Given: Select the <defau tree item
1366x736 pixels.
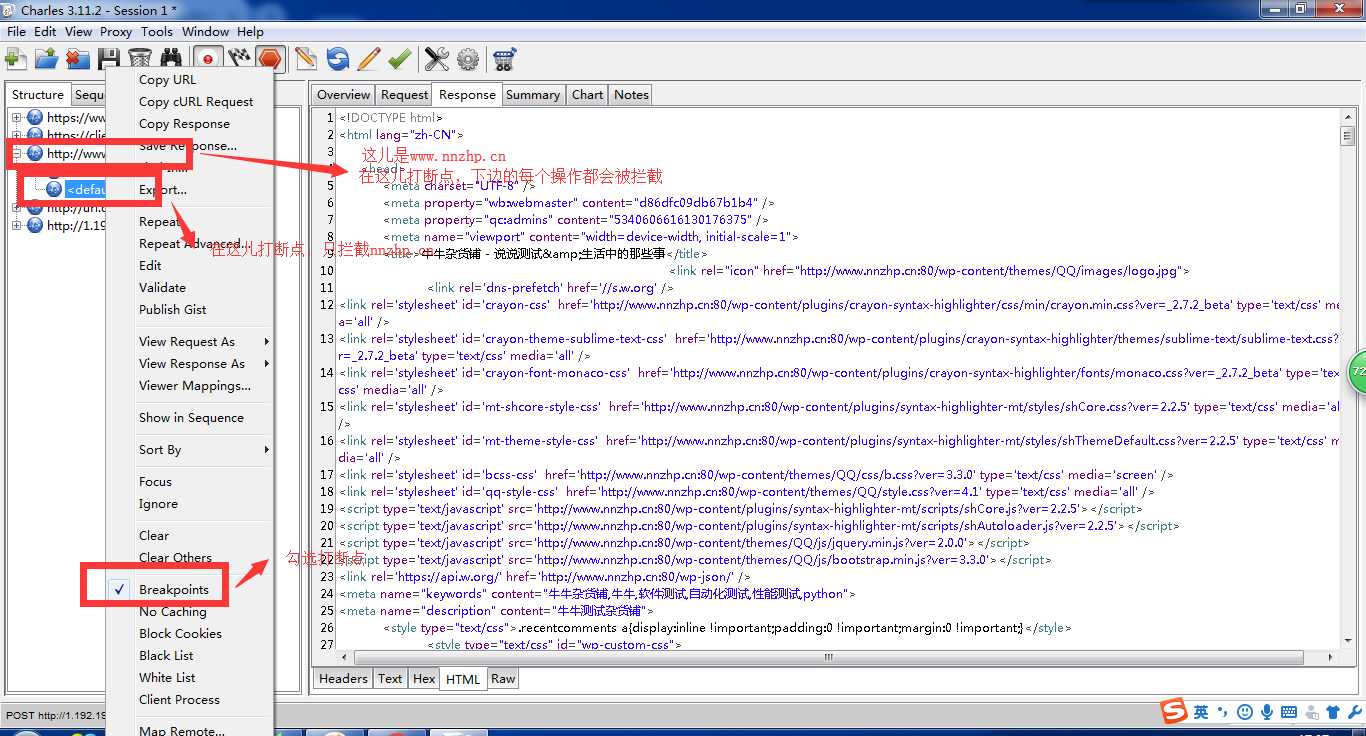Looking at the screenshot, I should (87, 189).
